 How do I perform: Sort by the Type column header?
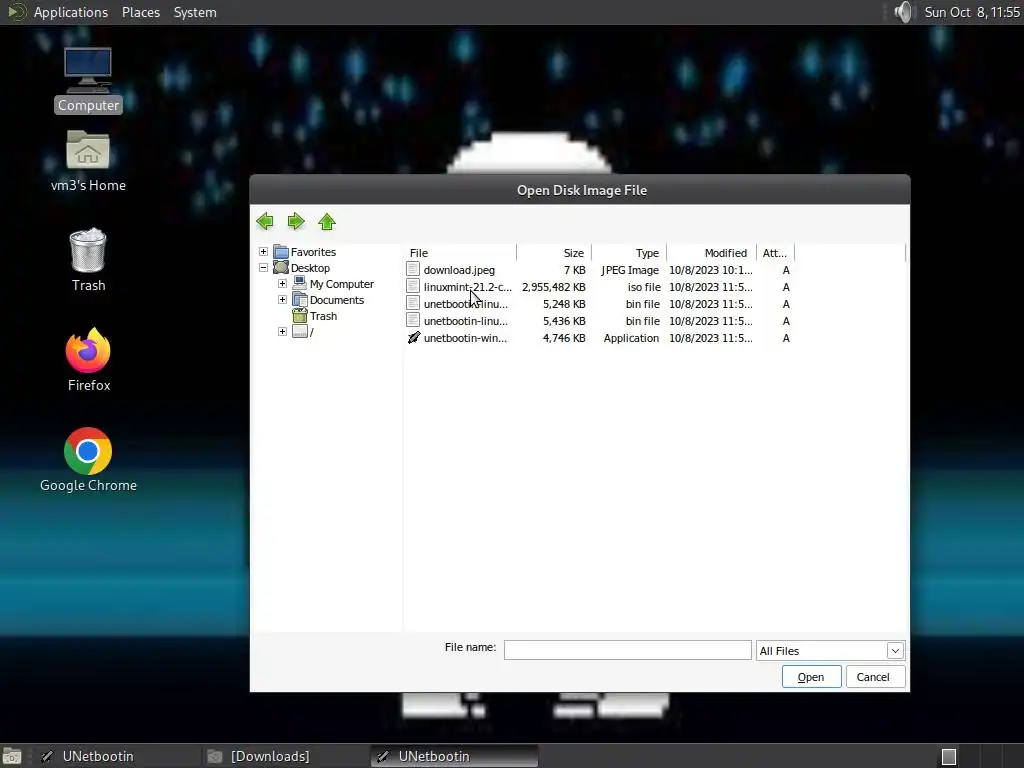[x=629, y=253]
